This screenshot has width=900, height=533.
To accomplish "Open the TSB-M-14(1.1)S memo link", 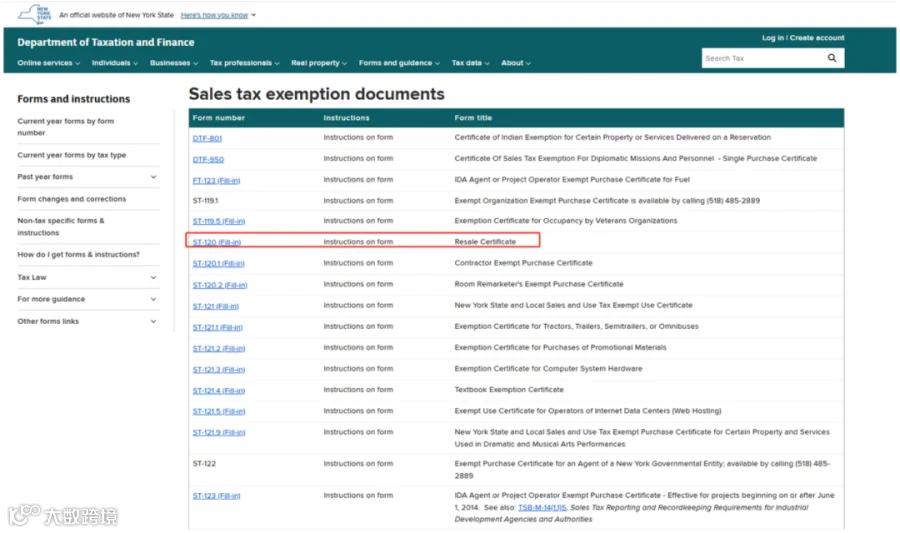I will (x=542, y=507).
